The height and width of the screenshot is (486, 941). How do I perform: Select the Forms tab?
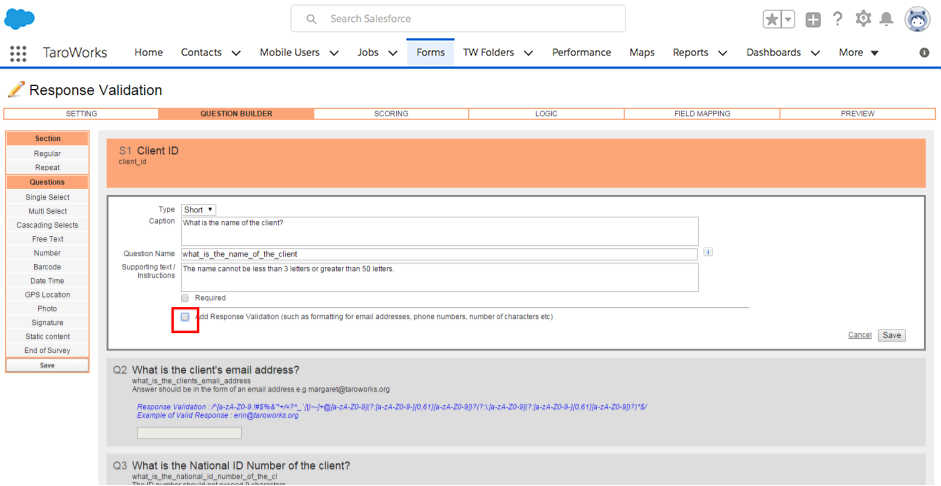(430, 52)
